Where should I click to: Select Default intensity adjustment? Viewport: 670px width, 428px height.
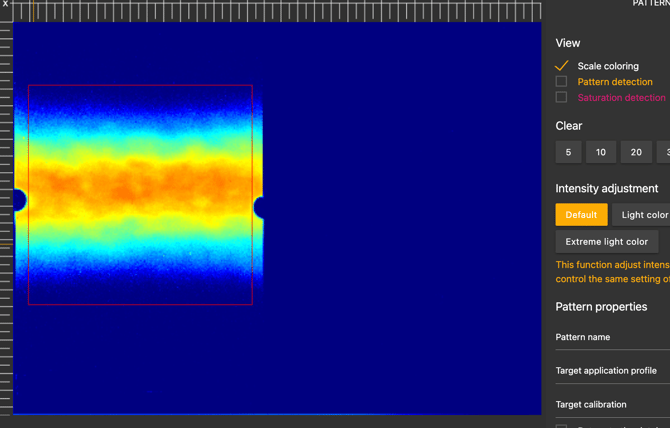click(581, 215)
